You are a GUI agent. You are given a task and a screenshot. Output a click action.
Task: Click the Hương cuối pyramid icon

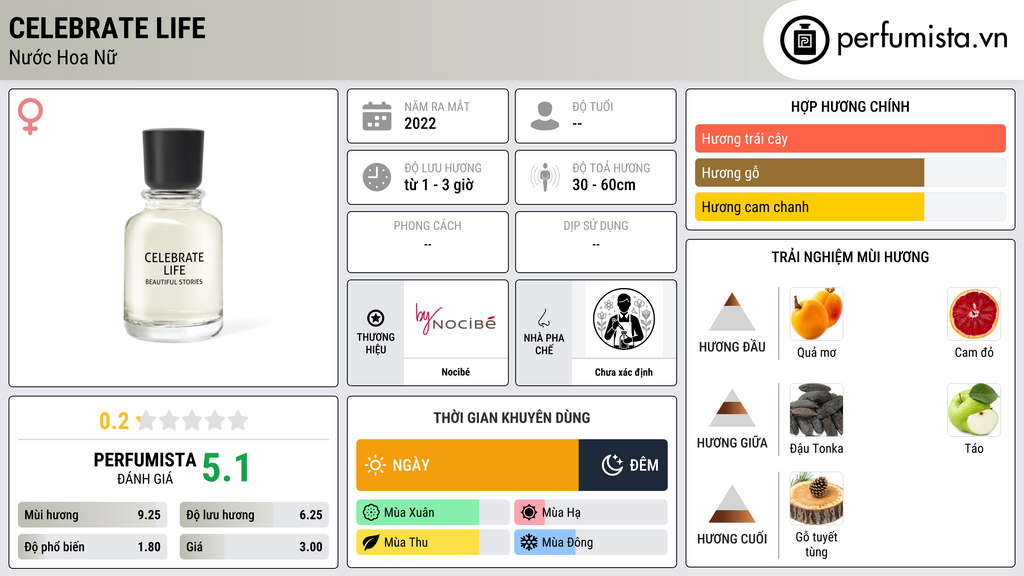pyautogui.click(x=732, y=504)
